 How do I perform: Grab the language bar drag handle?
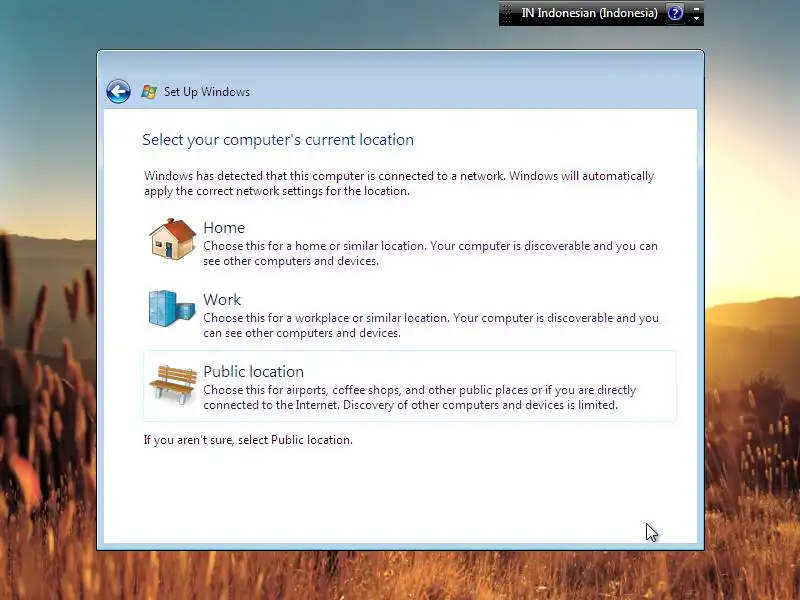(x=507, y=14)
